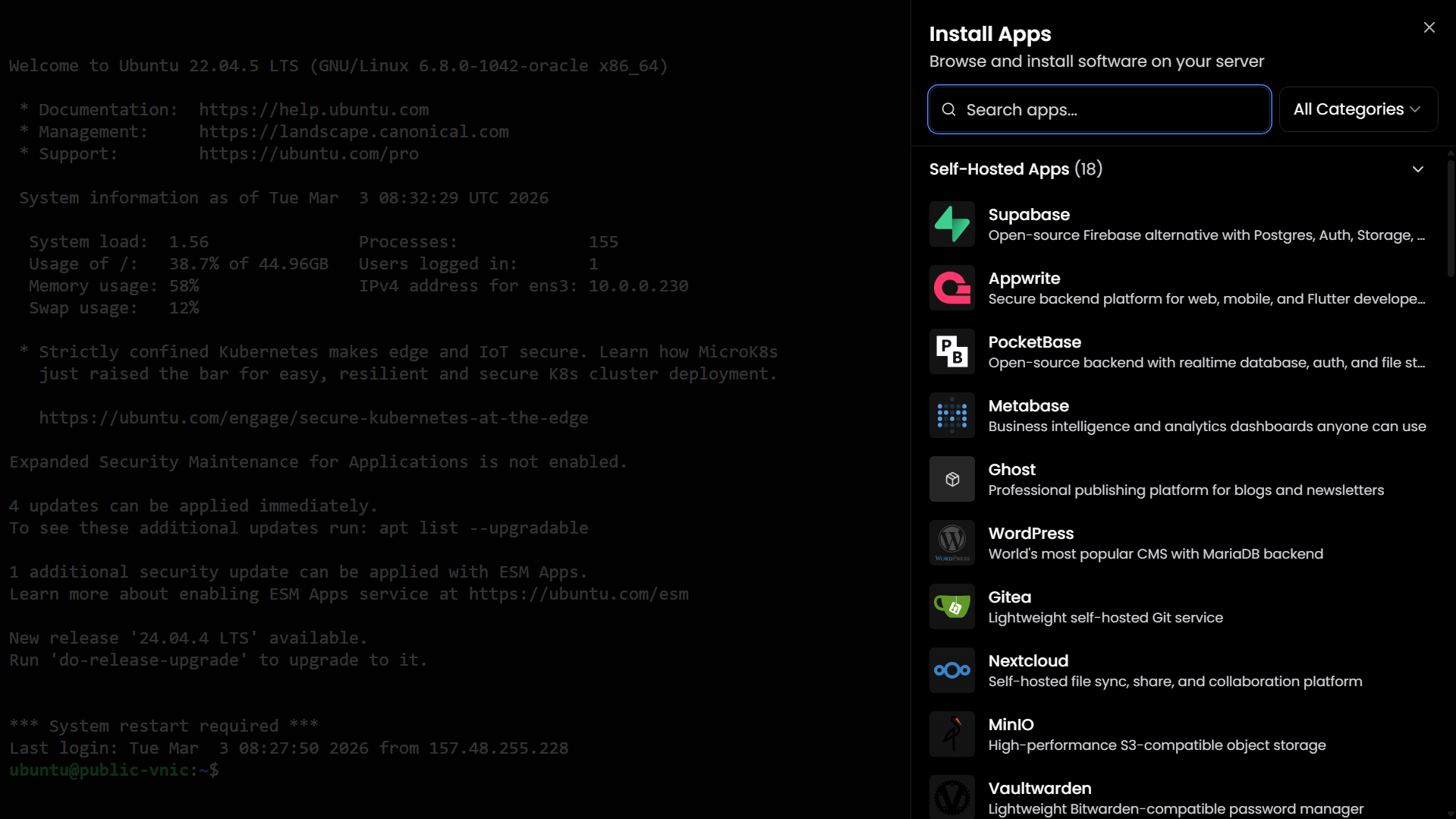Click the secure-kubernetes-at-the-edge URL
1456x819 pixels.
[313, 417]
